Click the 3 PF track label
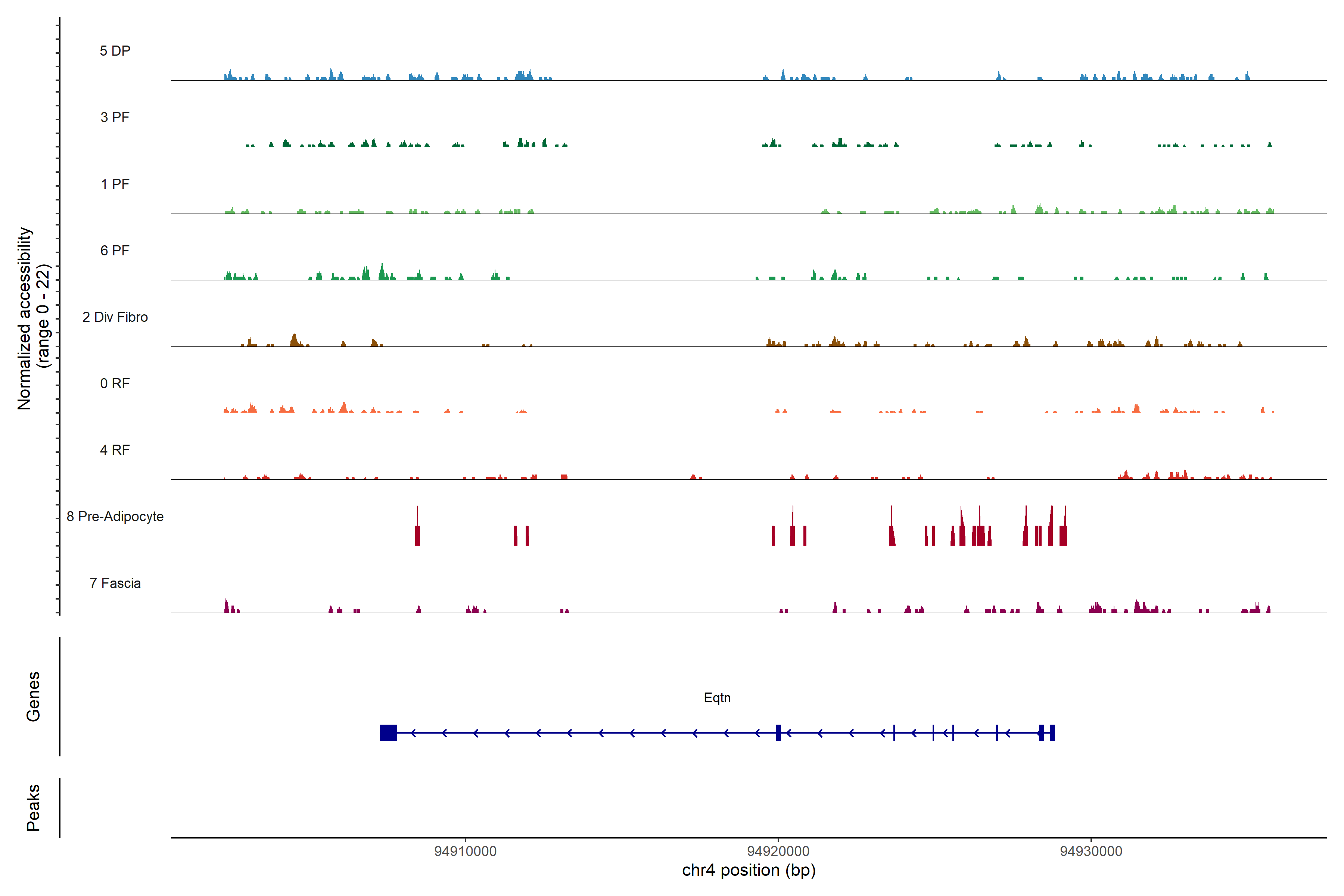 (115, 117)
